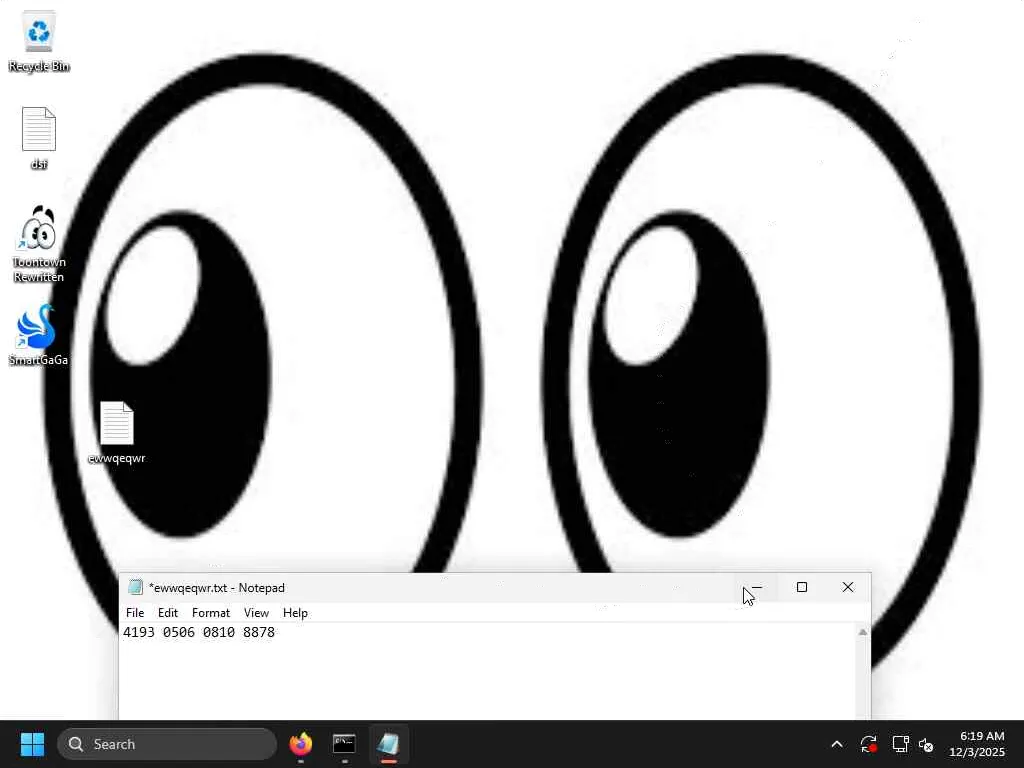Screen dimensions: 1024x768
Task: Open Firefox from the taskbar
Action: pyautogui.click(x=301, y=744)
